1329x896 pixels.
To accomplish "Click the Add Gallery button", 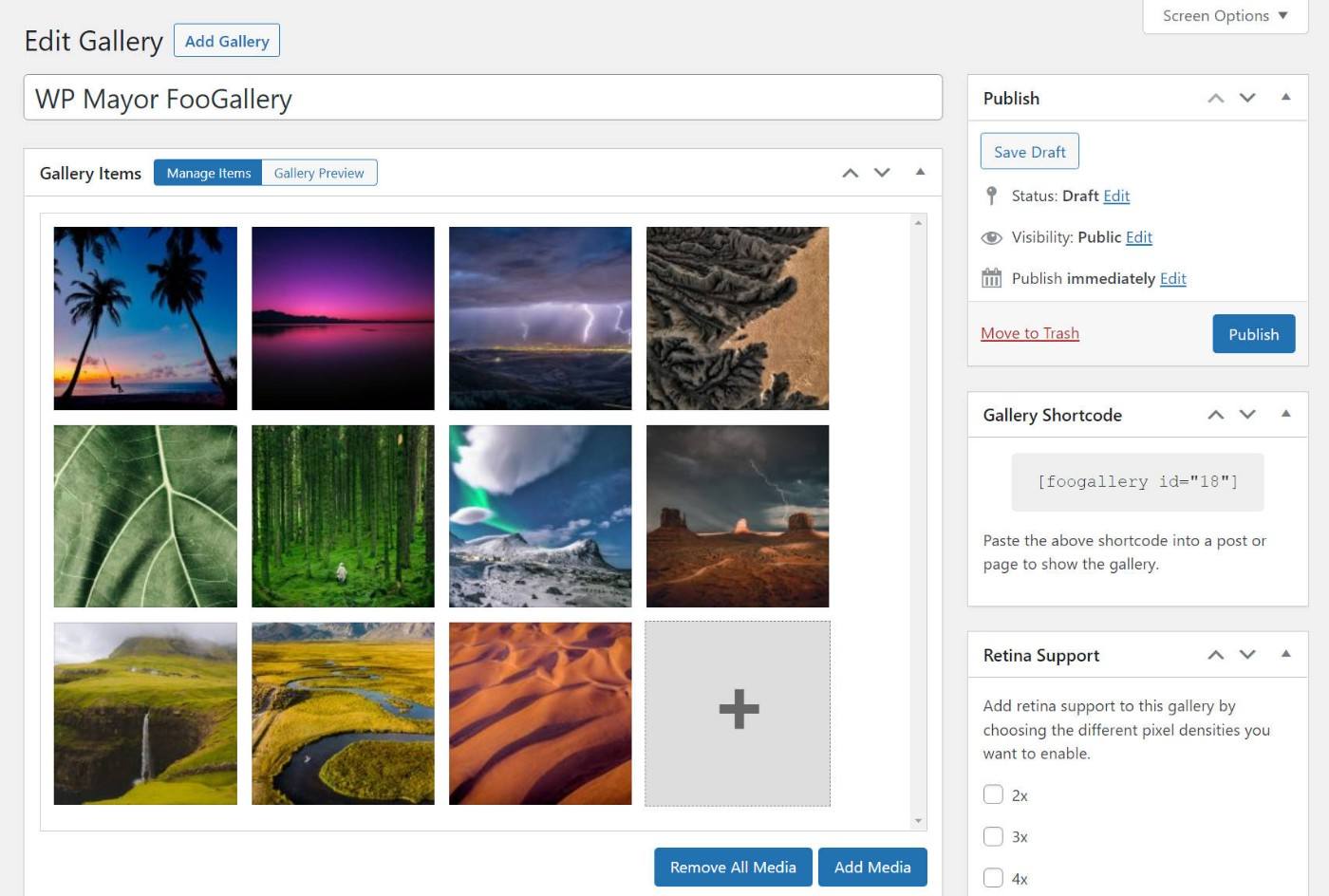I will tap(227, 41).
